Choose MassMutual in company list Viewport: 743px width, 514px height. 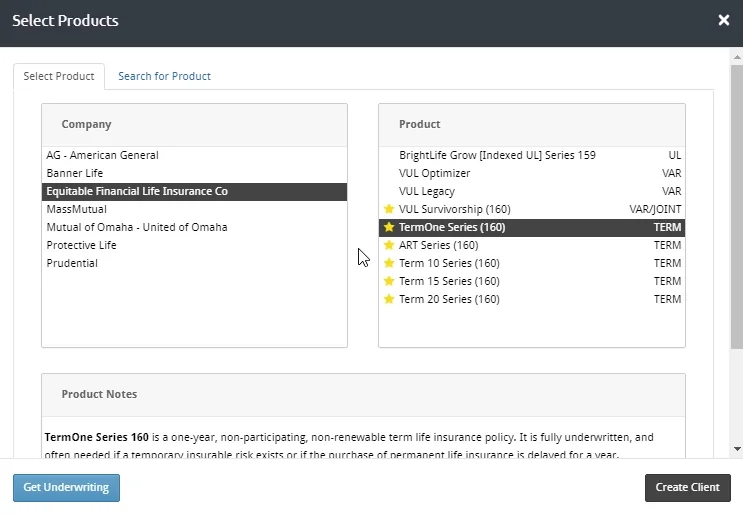coord(194,209)
